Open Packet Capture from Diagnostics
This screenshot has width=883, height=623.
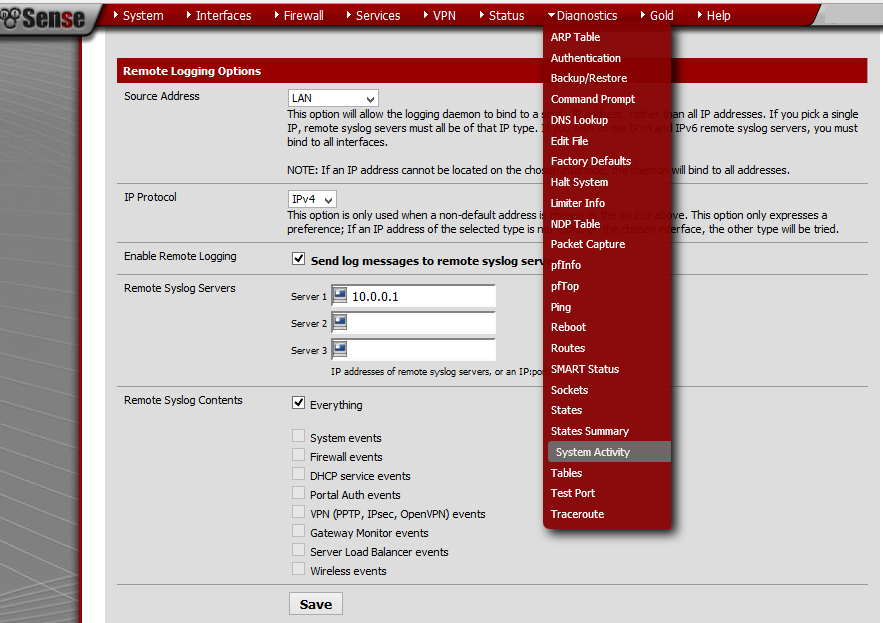[587, 244]
